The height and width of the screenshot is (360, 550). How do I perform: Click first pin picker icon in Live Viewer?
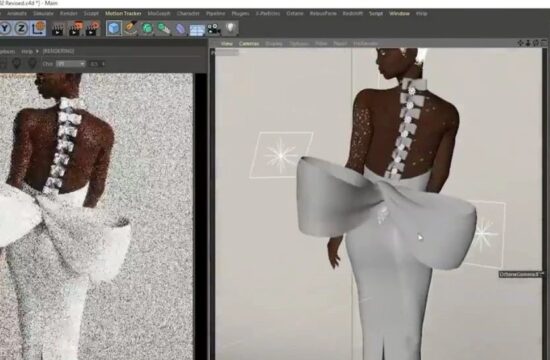[17, 64]
